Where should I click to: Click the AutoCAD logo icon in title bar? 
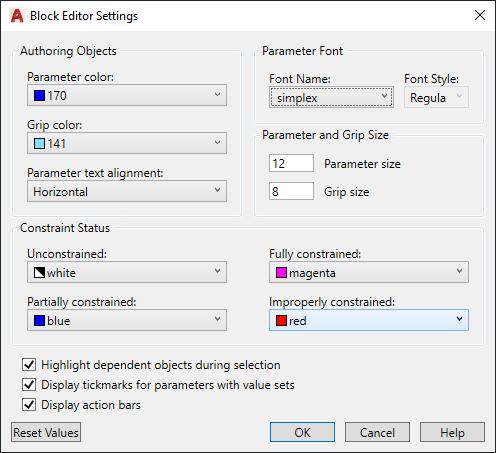pyautogui.click(x=17, y=16)
